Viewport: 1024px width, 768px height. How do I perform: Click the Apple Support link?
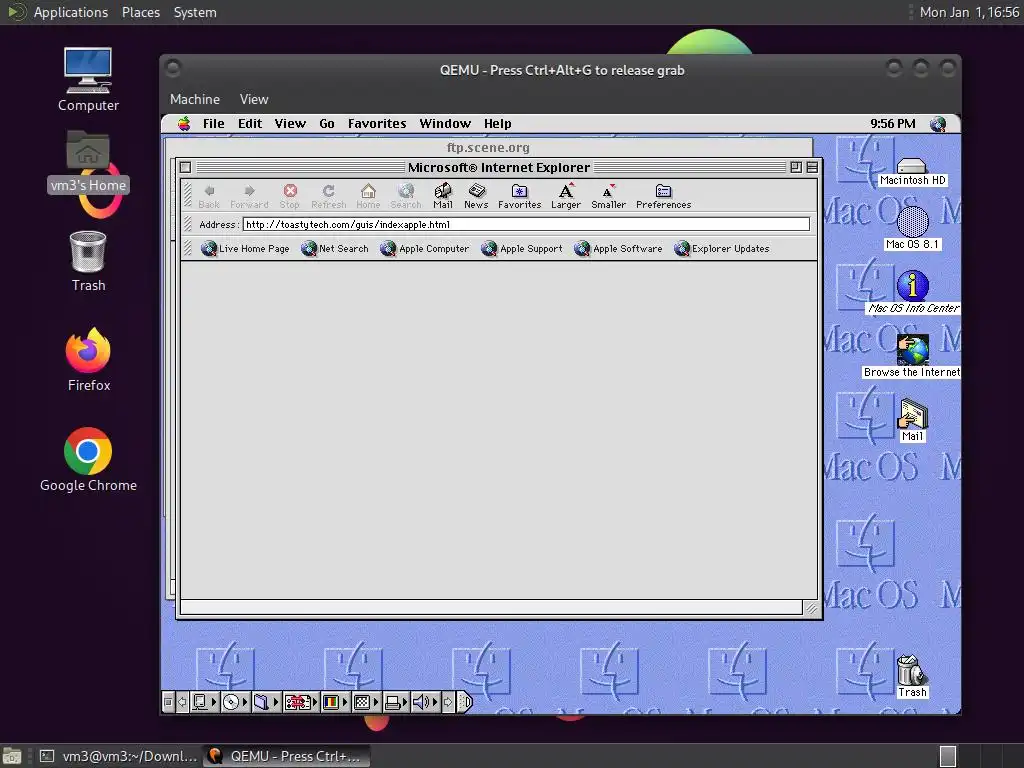tap(522, 248)
